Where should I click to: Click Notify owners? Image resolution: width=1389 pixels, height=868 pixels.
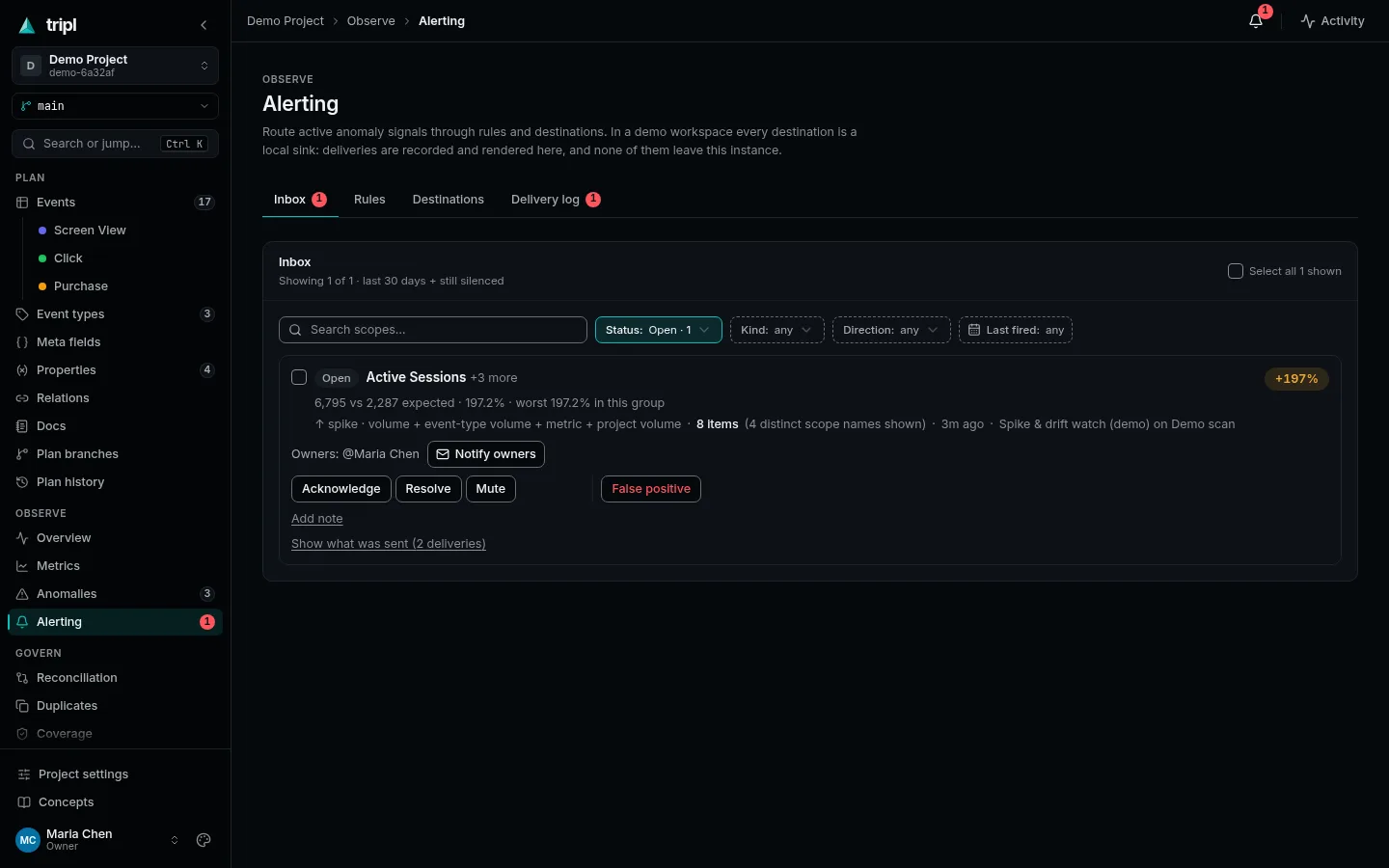coord(486,454)
